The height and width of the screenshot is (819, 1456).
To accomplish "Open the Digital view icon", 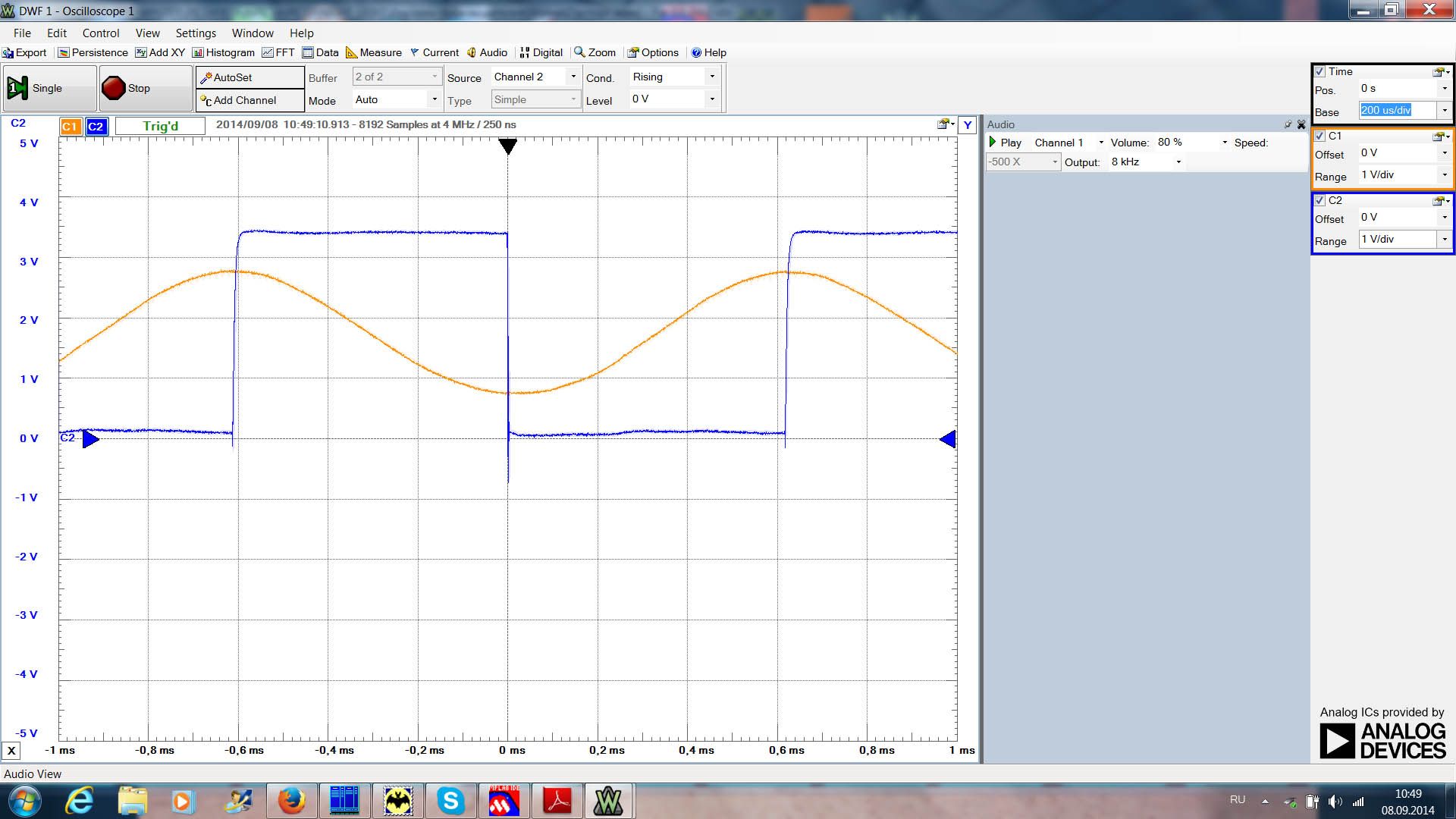I will [541, 52].
